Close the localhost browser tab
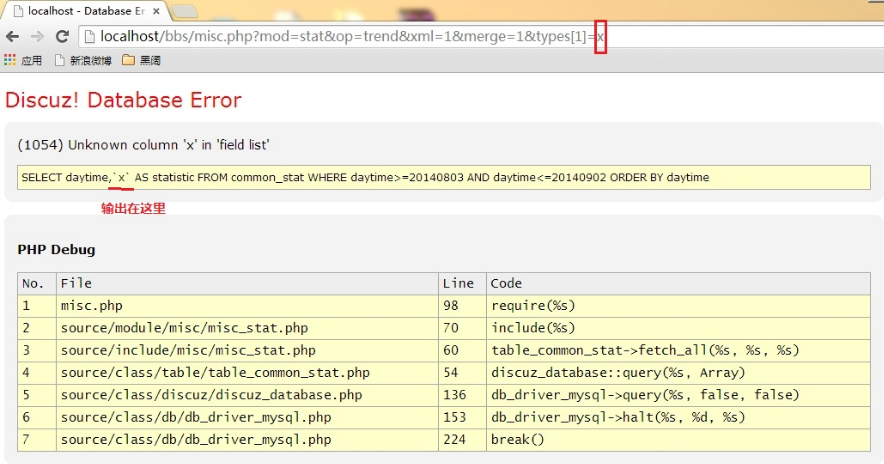 pyautogui.click(x=156, y=11)
